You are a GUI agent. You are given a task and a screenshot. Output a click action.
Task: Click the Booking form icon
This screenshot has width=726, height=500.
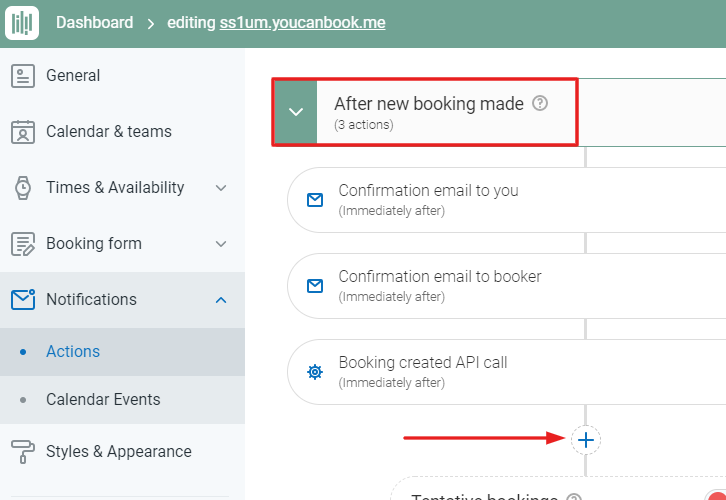tap(22, 244)
